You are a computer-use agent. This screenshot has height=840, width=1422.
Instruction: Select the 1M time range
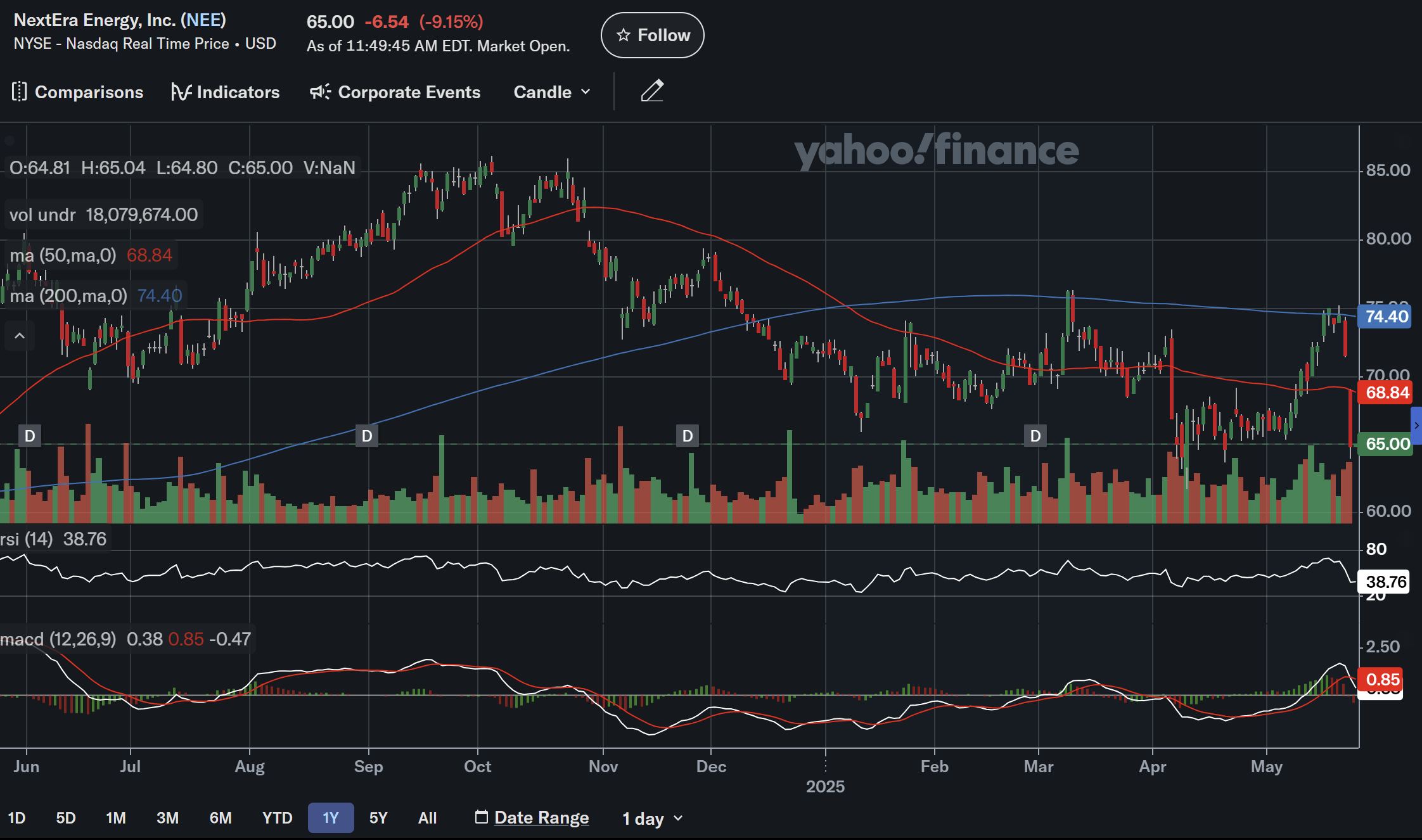click(116, 818)
